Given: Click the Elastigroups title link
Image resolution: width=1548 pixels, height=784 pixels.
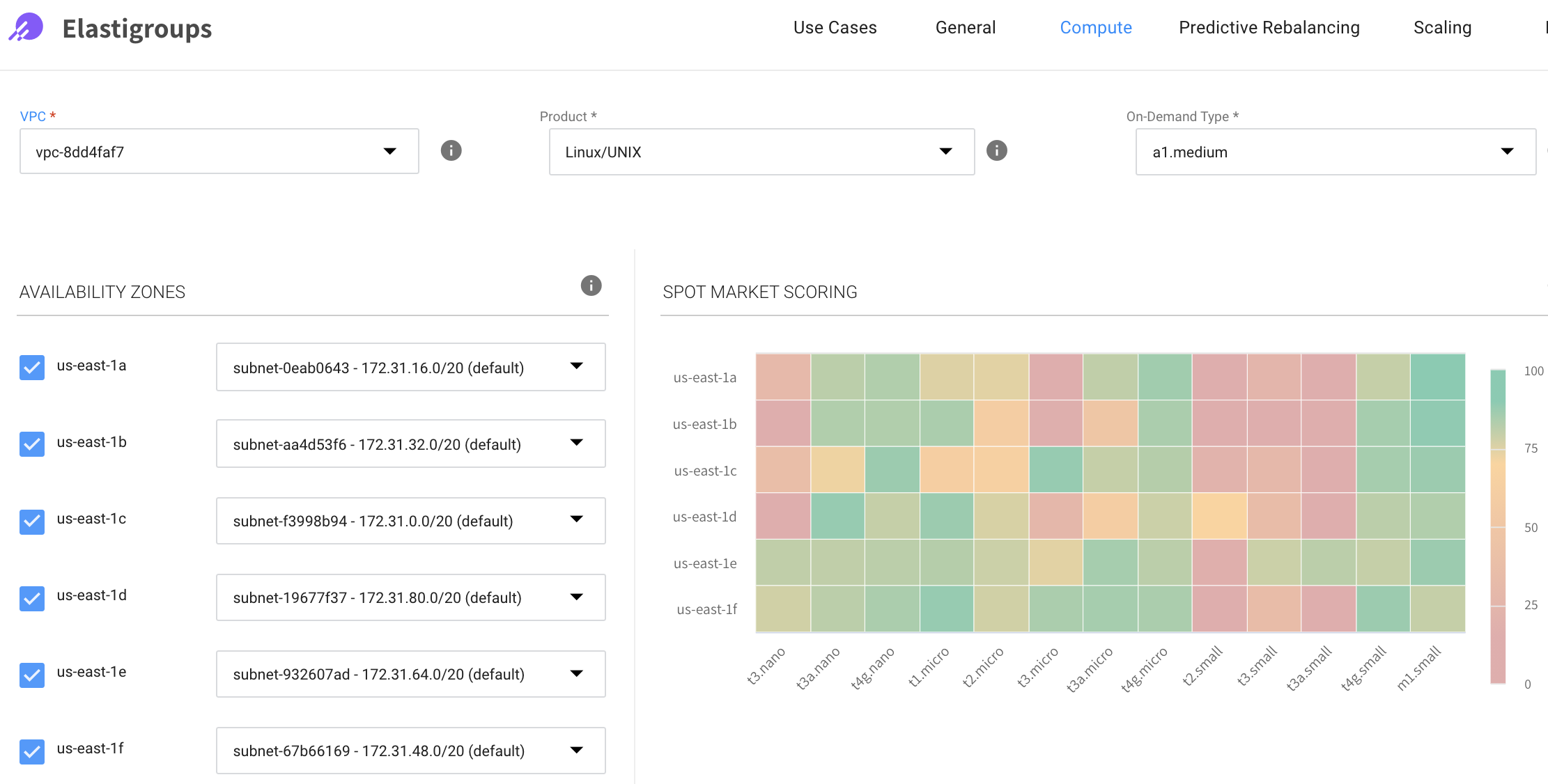Looking at the screenshot, I should point(137,29).
